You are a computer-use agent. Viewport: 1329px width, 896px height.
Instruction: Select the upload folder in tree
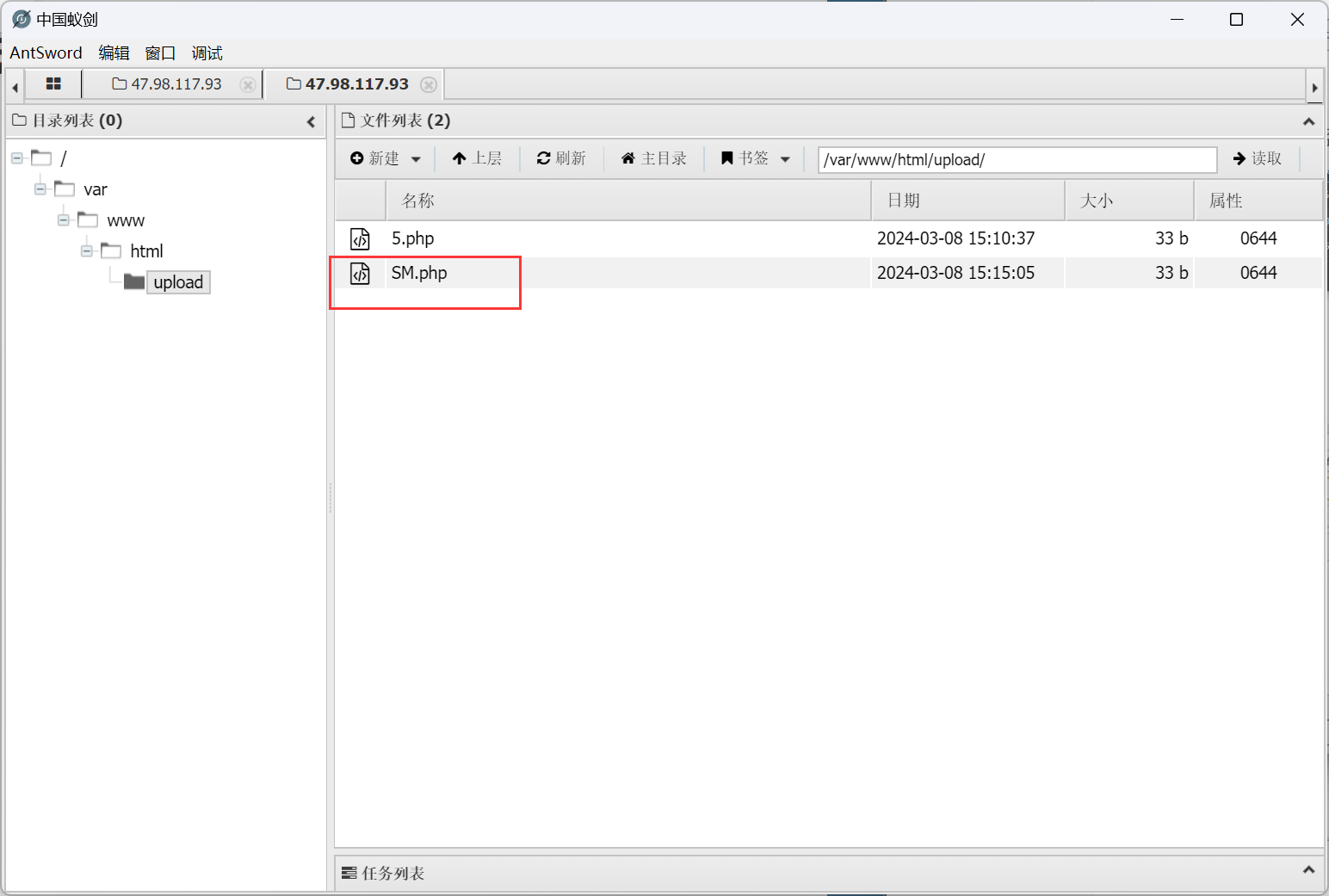click(177, 282)
